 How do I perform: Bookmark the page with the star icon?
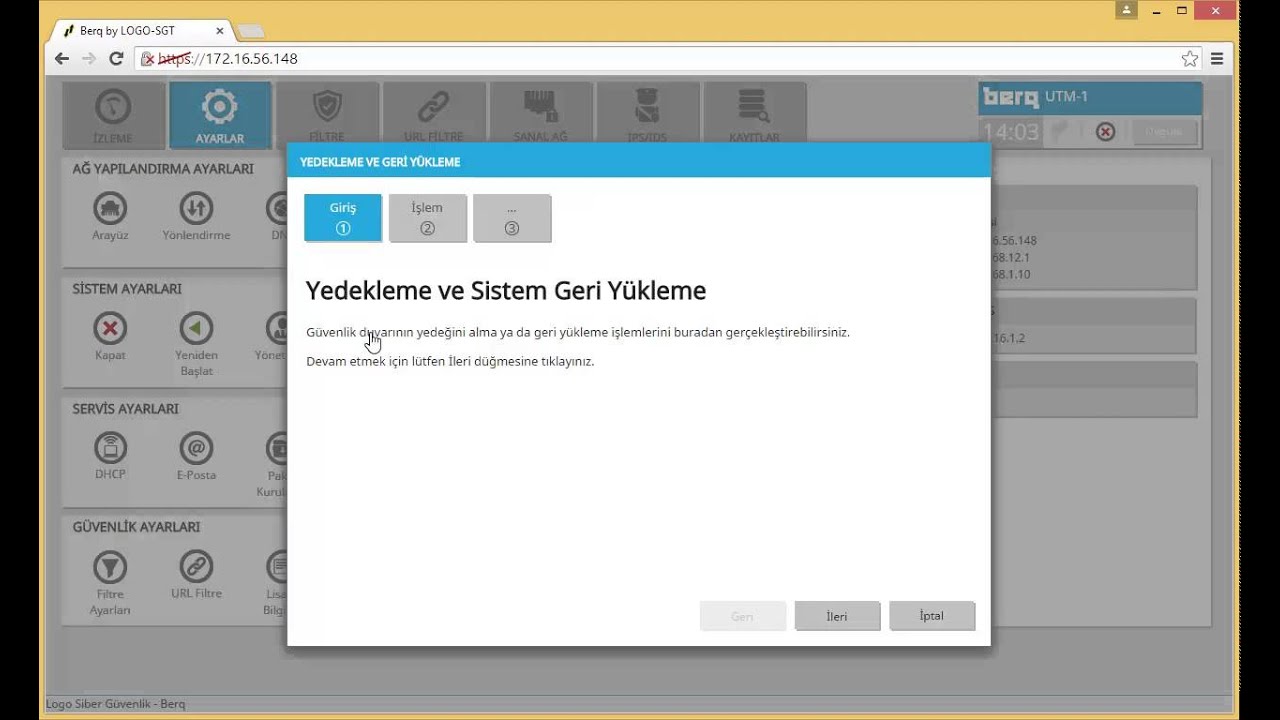(x=1190, y=59)
